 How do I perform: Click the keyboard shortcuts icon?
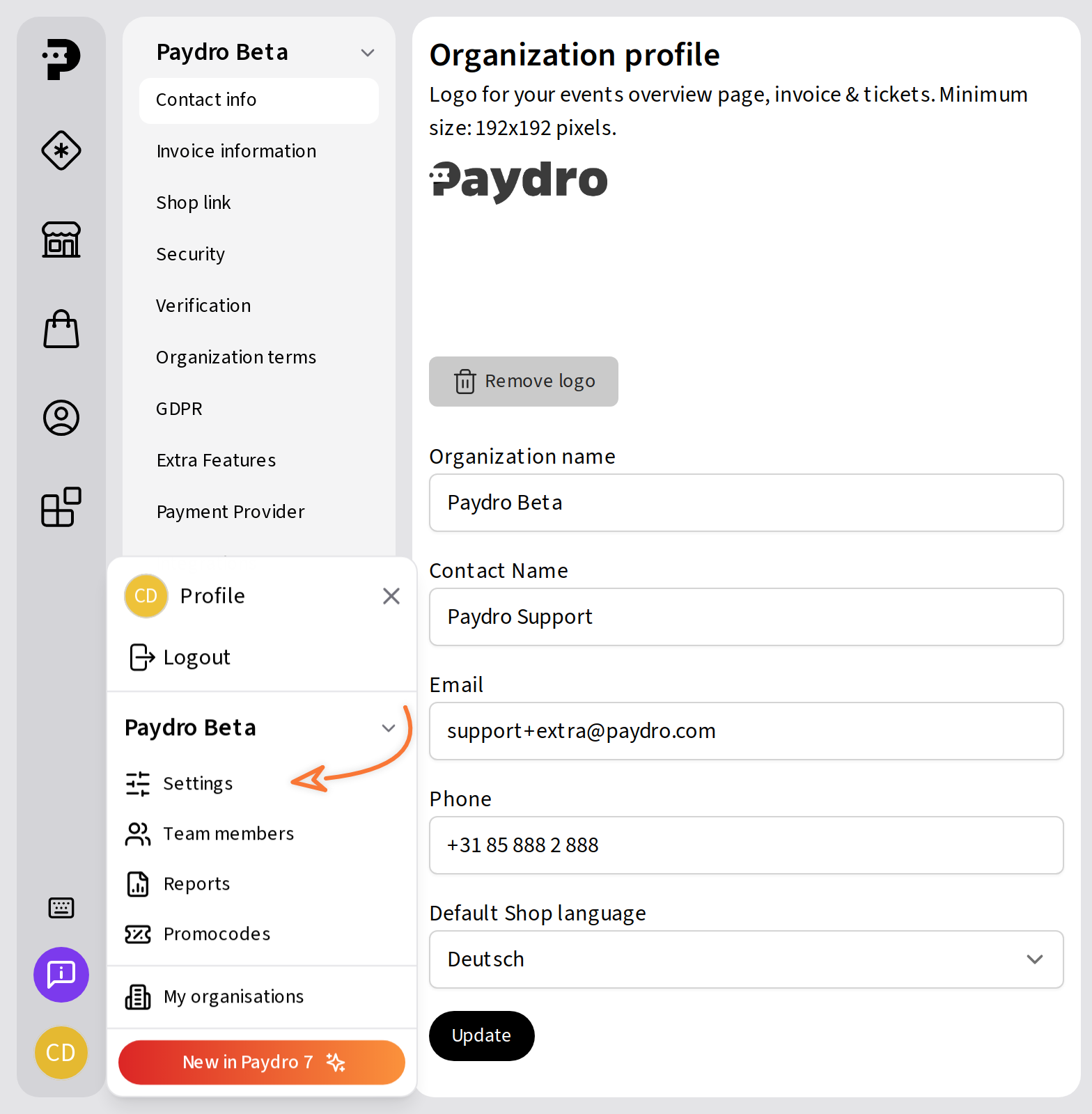click(x=61, y=908)
